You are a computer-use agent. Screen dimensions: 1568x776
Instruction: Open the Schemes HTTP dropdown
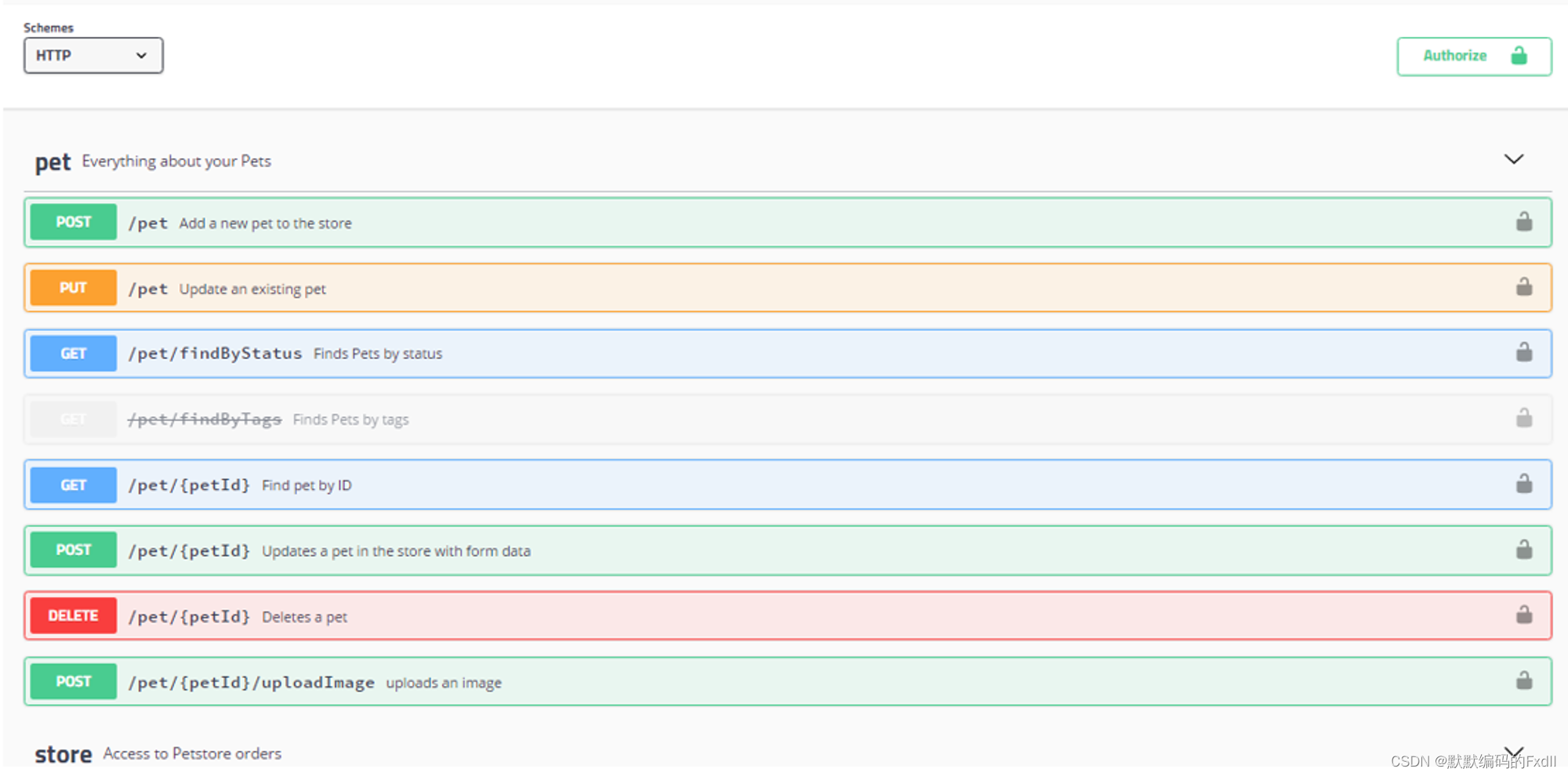92,56
